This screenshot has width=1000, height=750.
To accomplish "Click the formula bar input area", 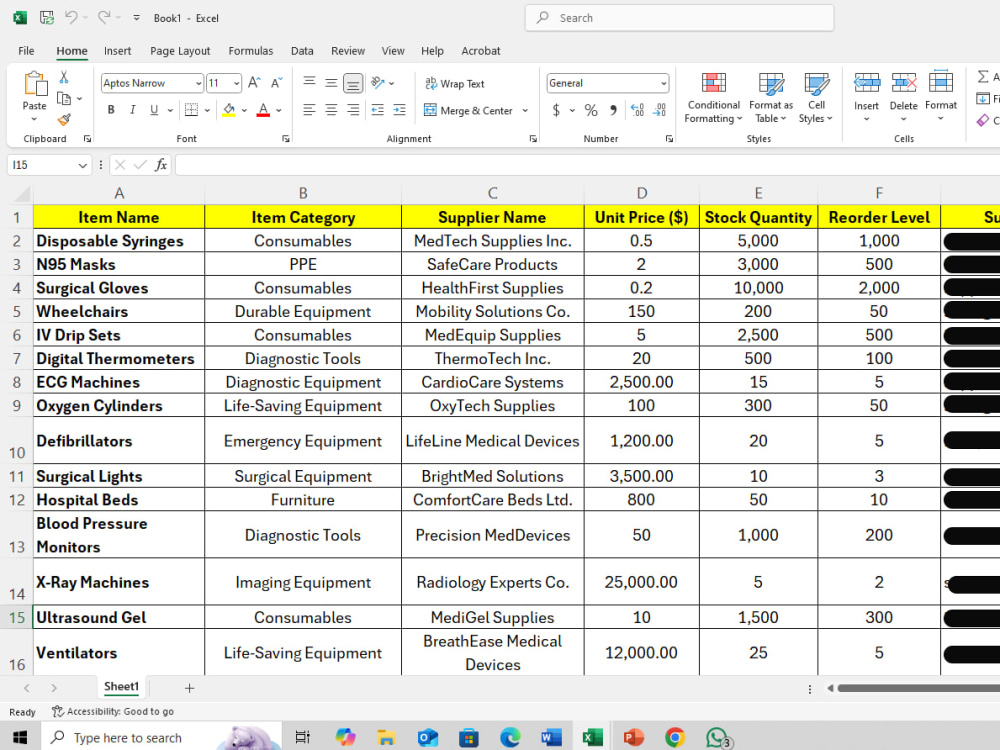I will 587,165.
